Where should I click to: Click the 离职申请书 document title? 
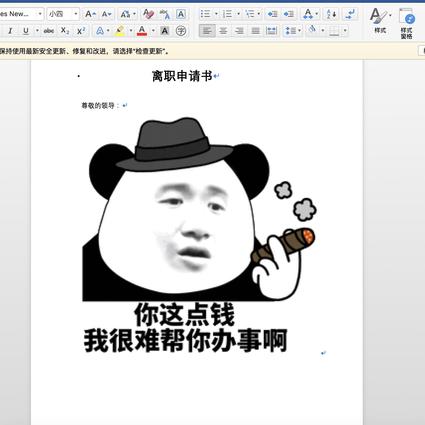pyautogui.click(x=182, y=76)
